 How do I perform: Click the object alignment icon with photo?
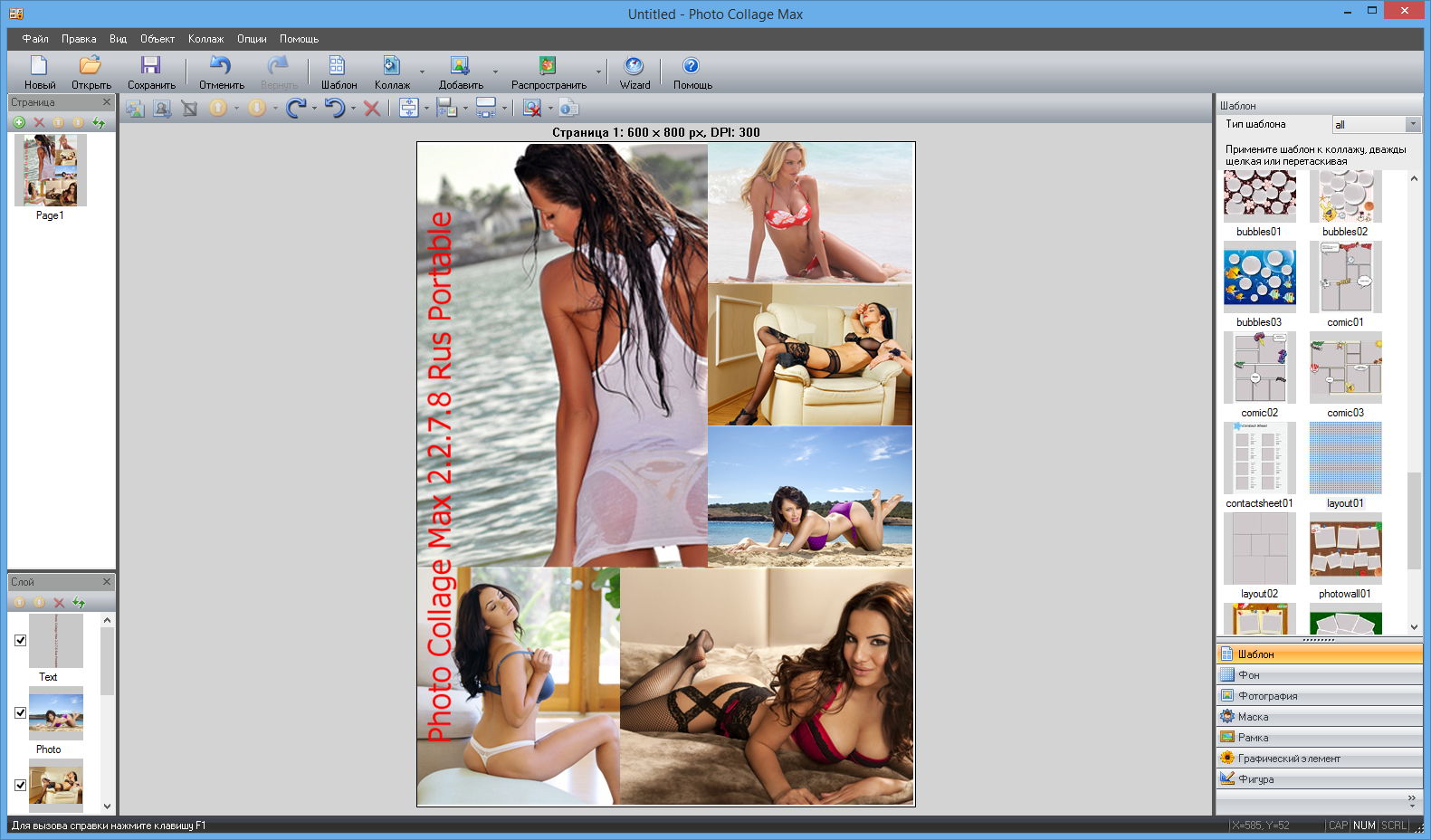446,108
